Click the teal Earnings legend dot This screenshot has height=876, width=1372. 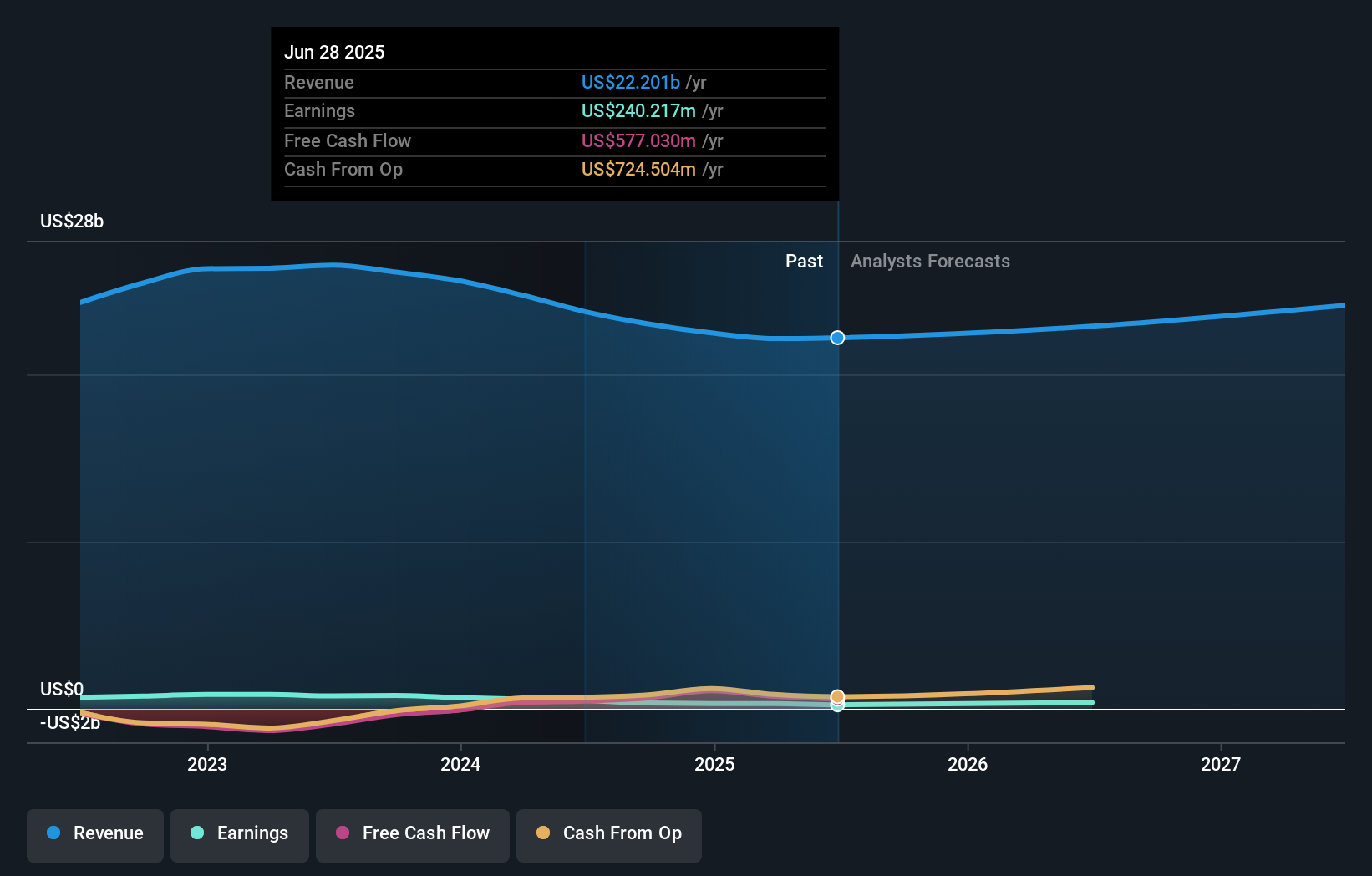pyautogui.click(x=197, y=833)
